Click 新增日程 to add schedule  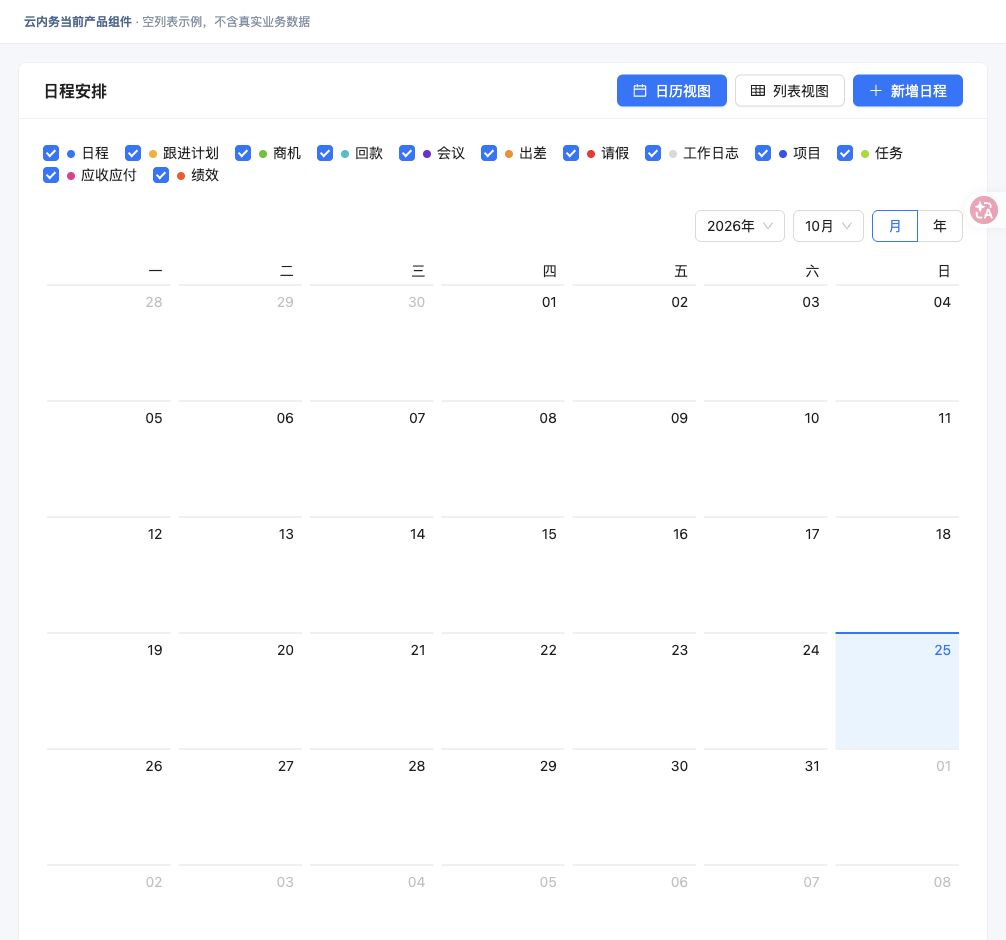(908, 90)
